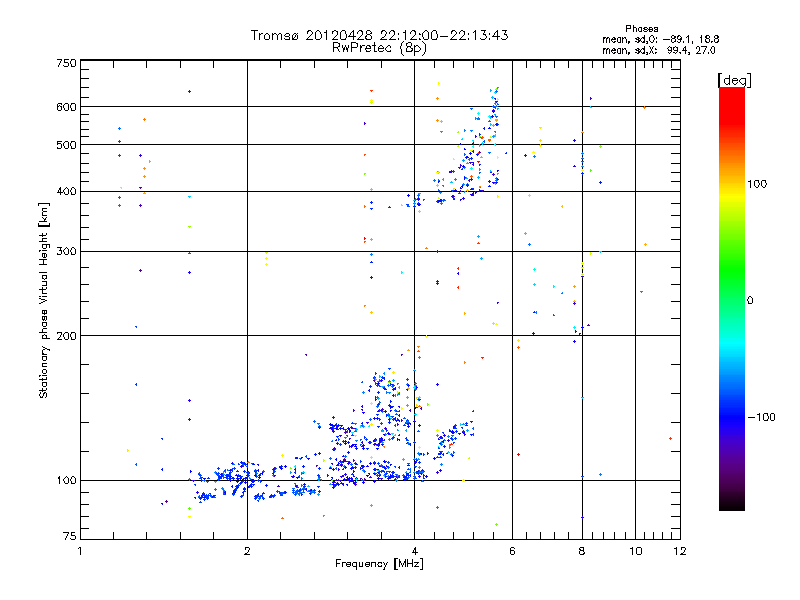Pick the blue region of the colorbar near -100
Viewport: 800px width, 600px height.
coord(732,416)
